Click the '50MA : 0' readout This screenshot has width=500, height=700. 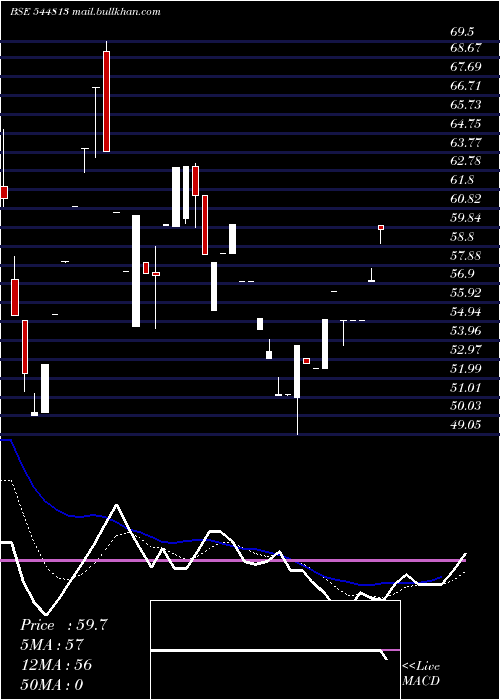coord(52,685)
